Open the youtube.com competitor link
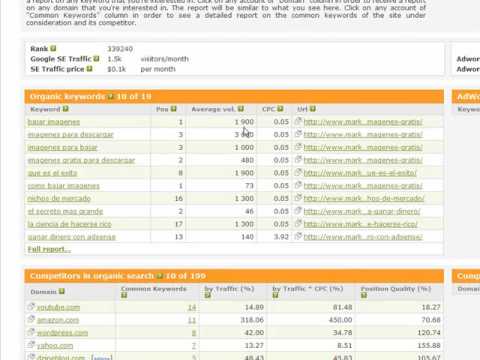The width and height of the screenshot is (480, 360). 58,307
